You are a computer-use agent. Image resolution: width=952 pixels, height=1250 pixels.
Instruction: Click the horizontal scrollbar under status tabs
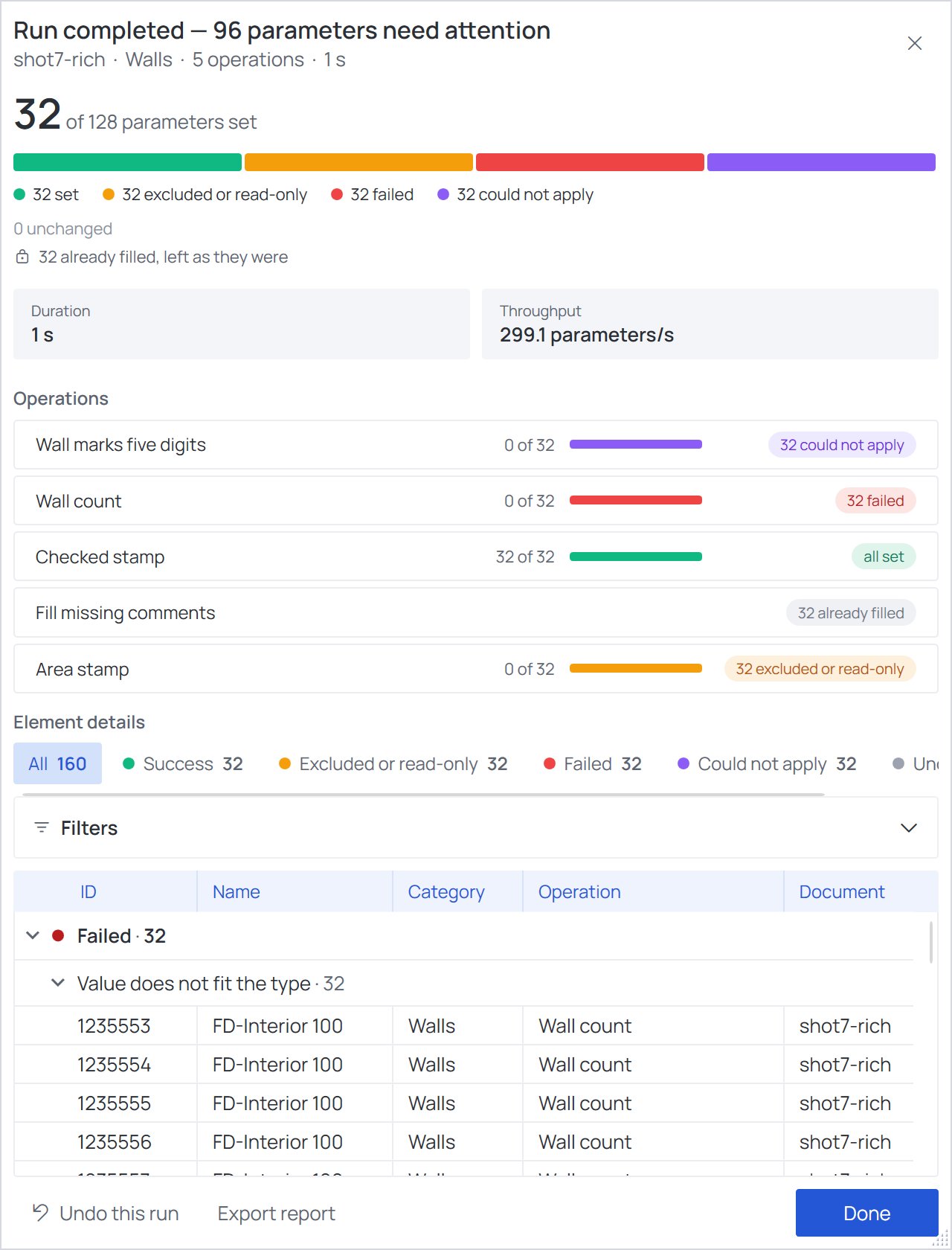[x=423, y=794]
